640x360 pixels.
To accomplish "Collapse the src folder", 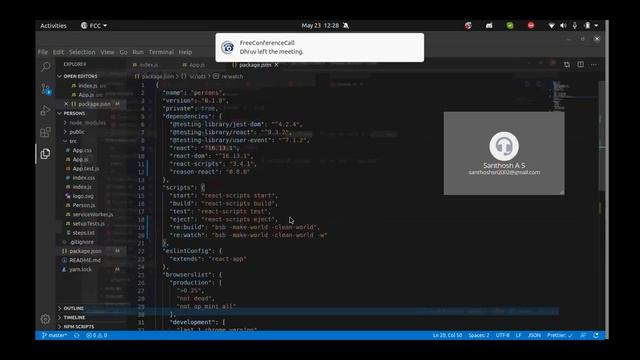I will tap(73, 141).
